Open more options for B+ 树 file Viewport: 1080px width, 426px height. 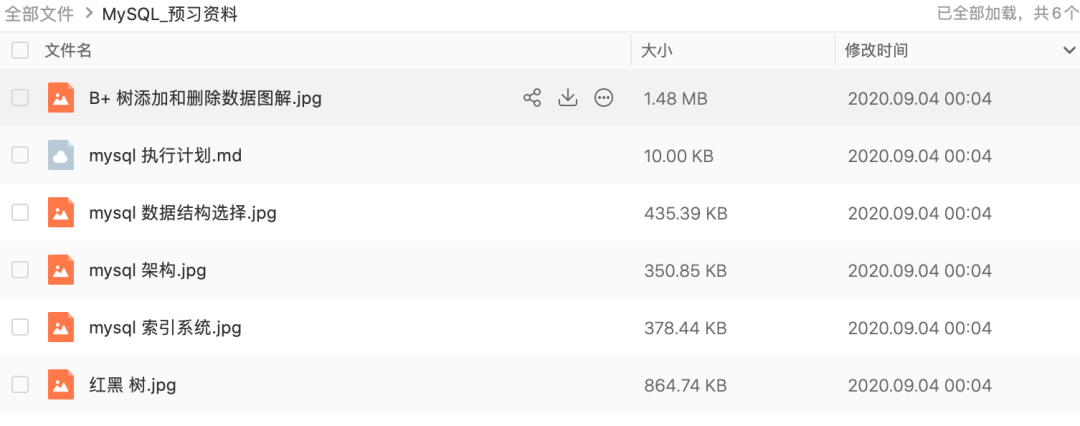[603, 98]
